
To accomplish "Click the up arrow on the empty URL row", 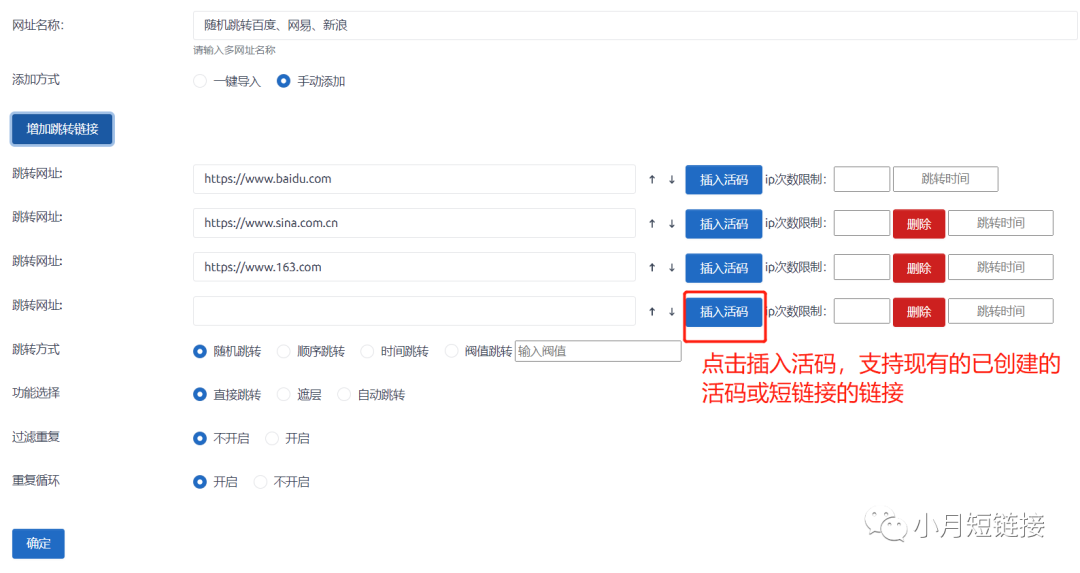I will click(652, 312).
